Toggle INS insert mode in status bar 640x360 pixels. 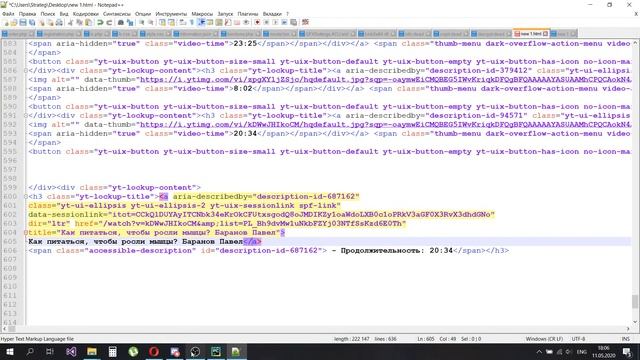(625, 339)
